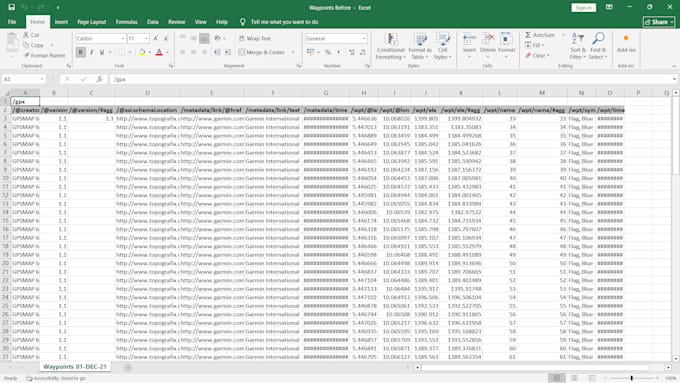Open Font dialog launcher
Viewport: 680px width, 383px height.
click(171, 65)
